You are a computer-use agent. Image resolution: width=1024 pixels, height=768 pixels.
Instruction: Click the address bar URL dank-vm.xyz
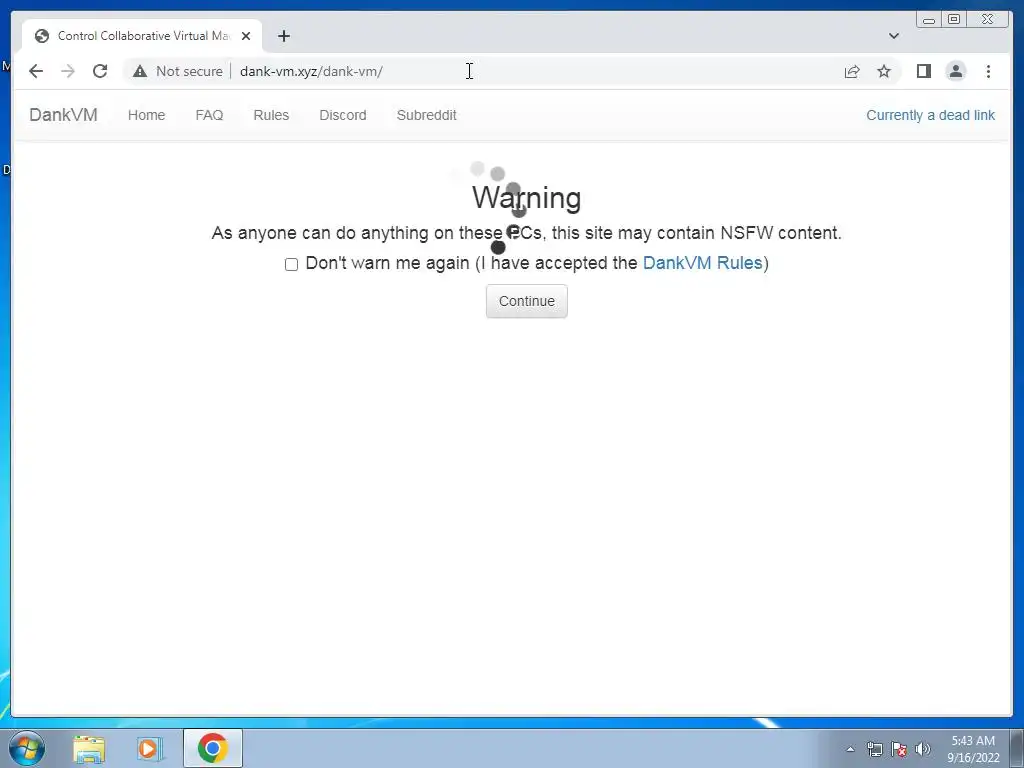click(x=311, y=71)
